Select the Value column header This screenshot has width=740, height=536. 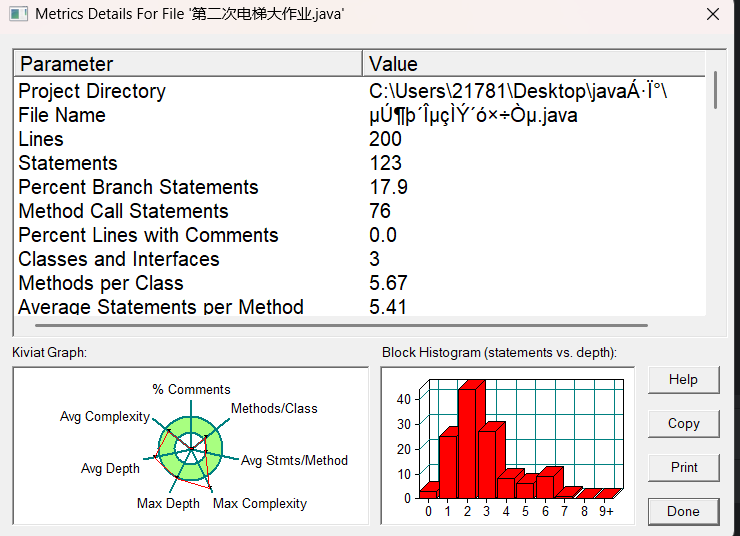click(x=534, y=64)
